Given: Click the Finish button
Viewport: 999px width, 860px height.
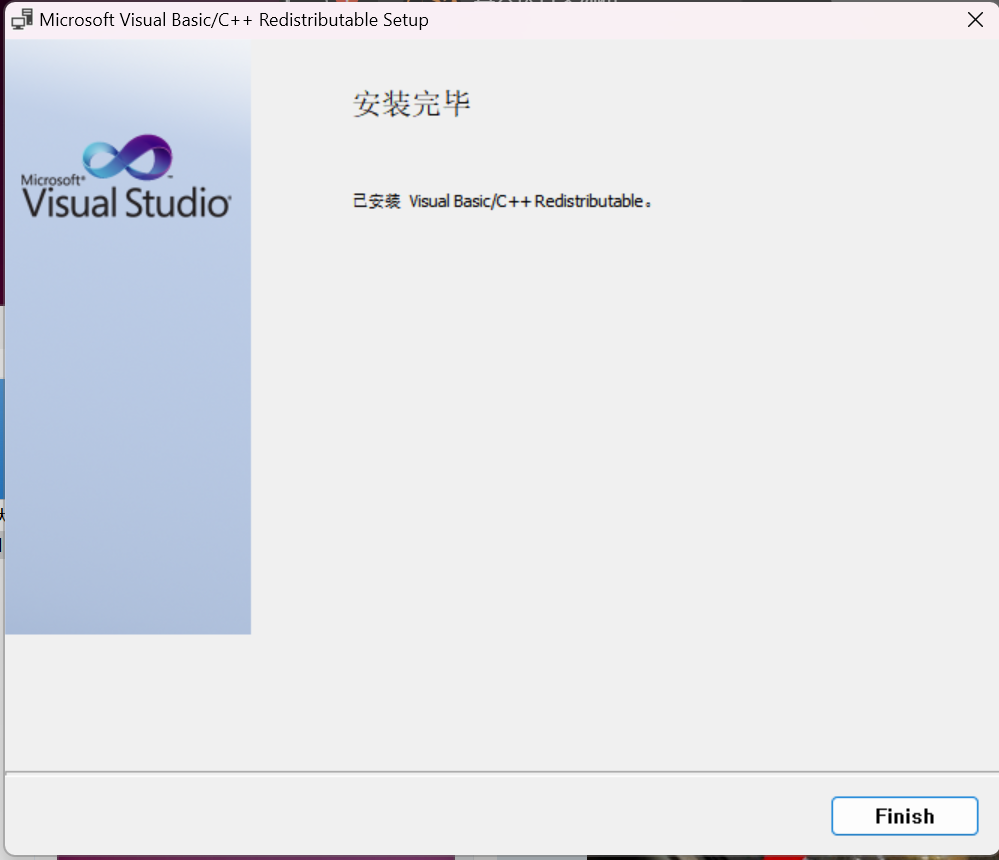Looking at the screenshot, I should [904, 816].
